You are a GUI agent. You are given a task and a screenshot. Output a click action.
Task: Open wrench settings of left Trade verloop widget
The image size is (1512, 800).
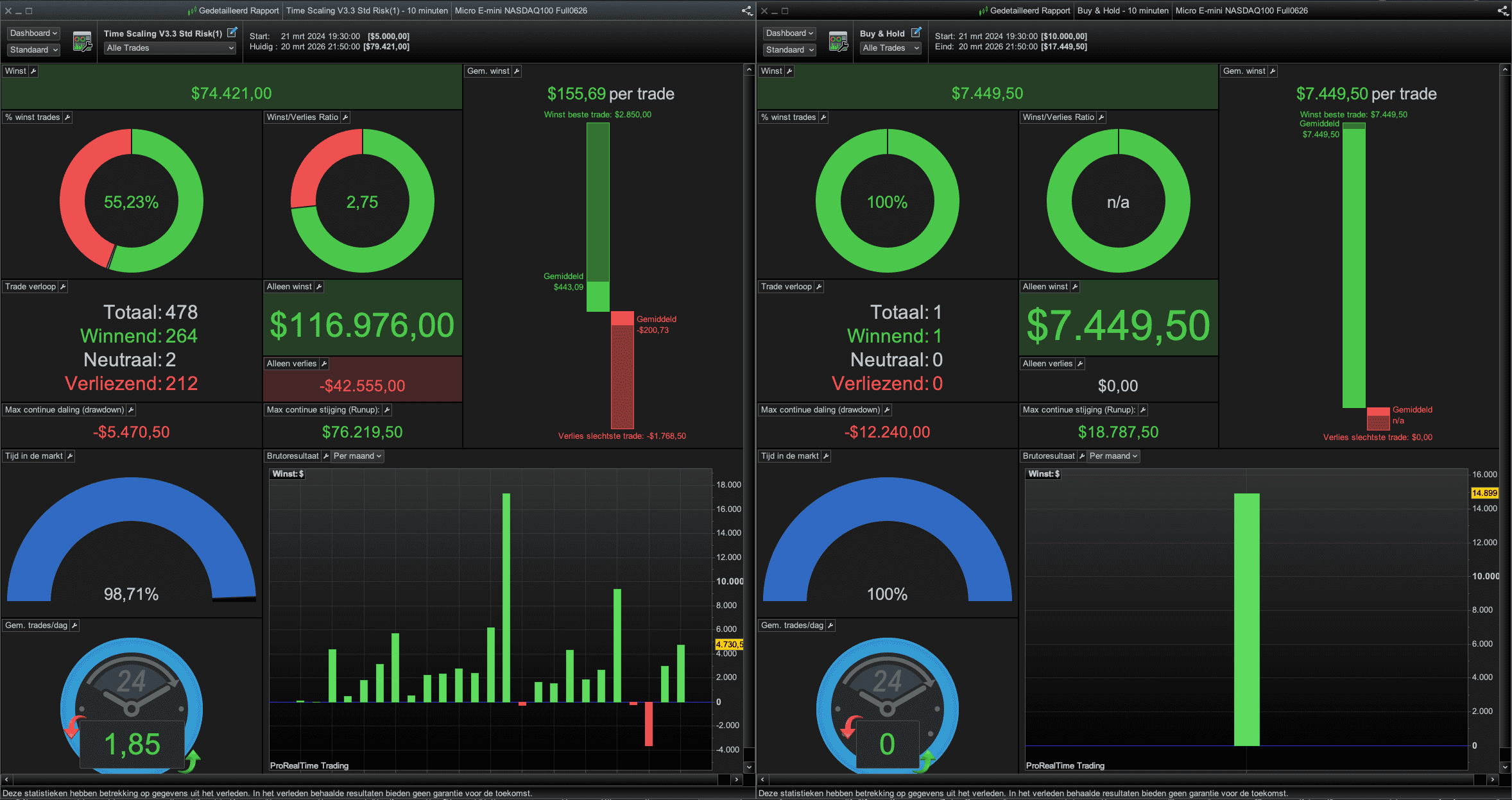63,287
